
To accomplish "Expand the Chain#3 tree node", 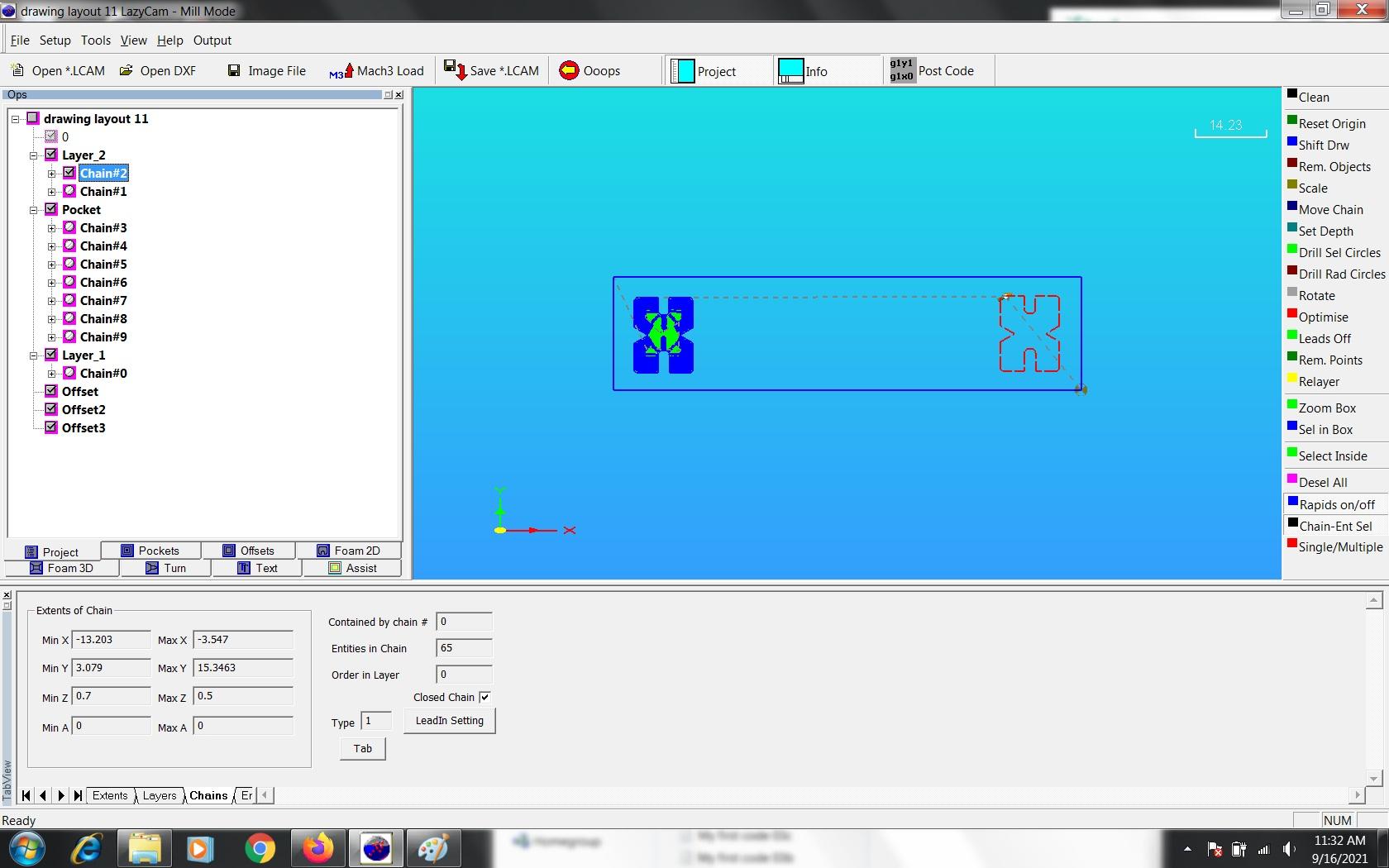I will 52,227.
